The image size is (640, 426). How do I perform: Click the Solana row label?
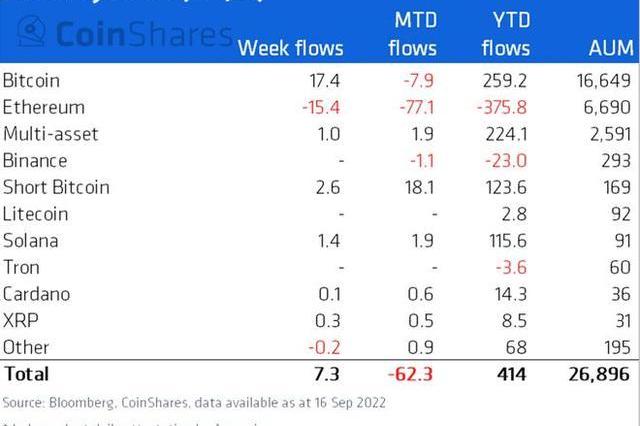(30, 241)
